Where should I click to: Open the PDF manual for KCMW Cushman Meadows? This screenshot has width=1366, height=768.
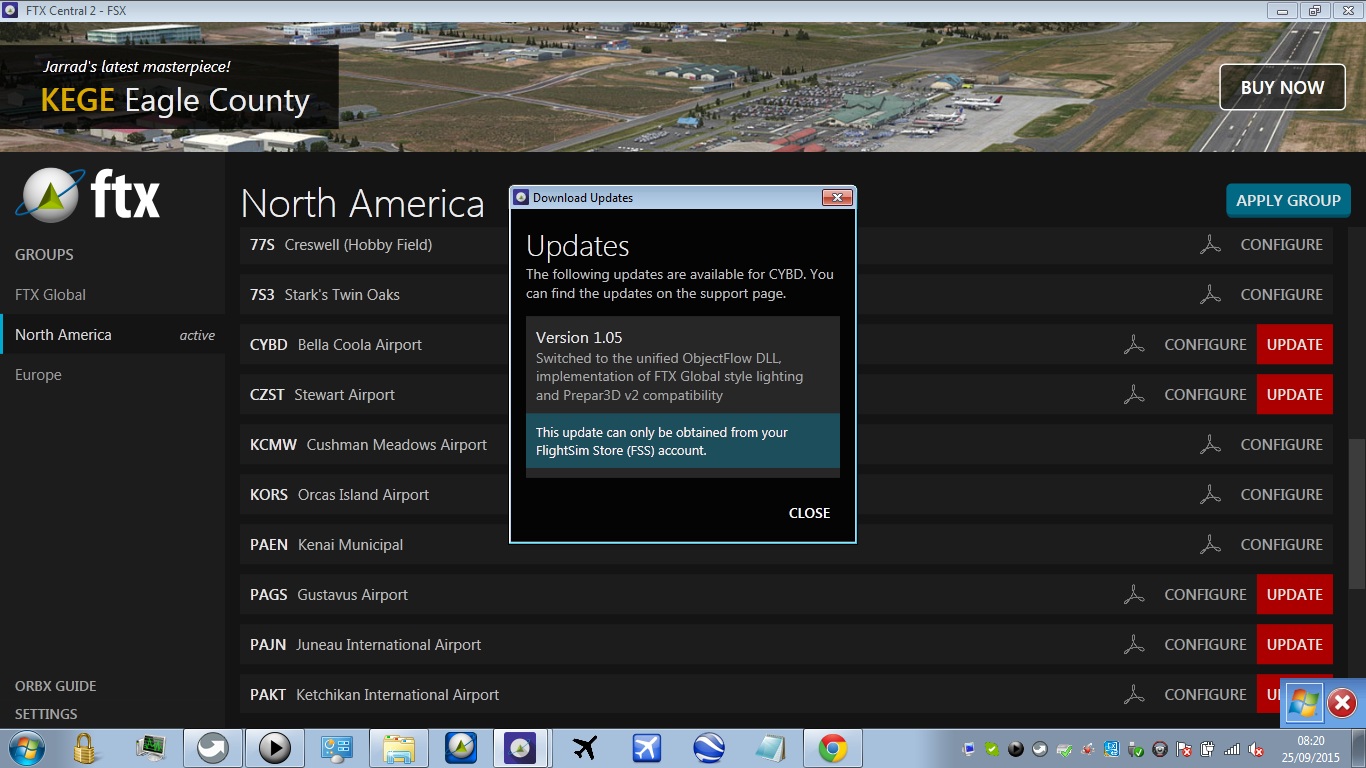pyautogui.click(x=1211, y=445)
